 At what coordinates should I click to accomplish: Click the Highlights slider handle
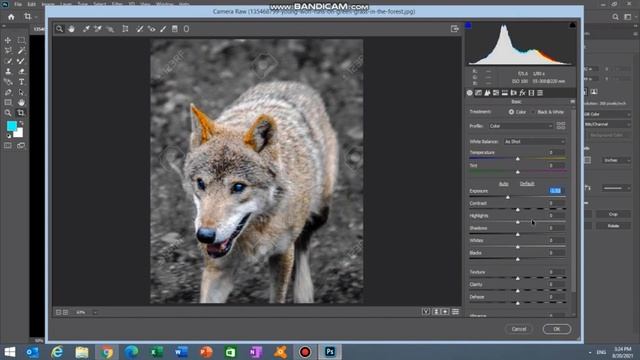pyautogui.click(x=518, y=222)
